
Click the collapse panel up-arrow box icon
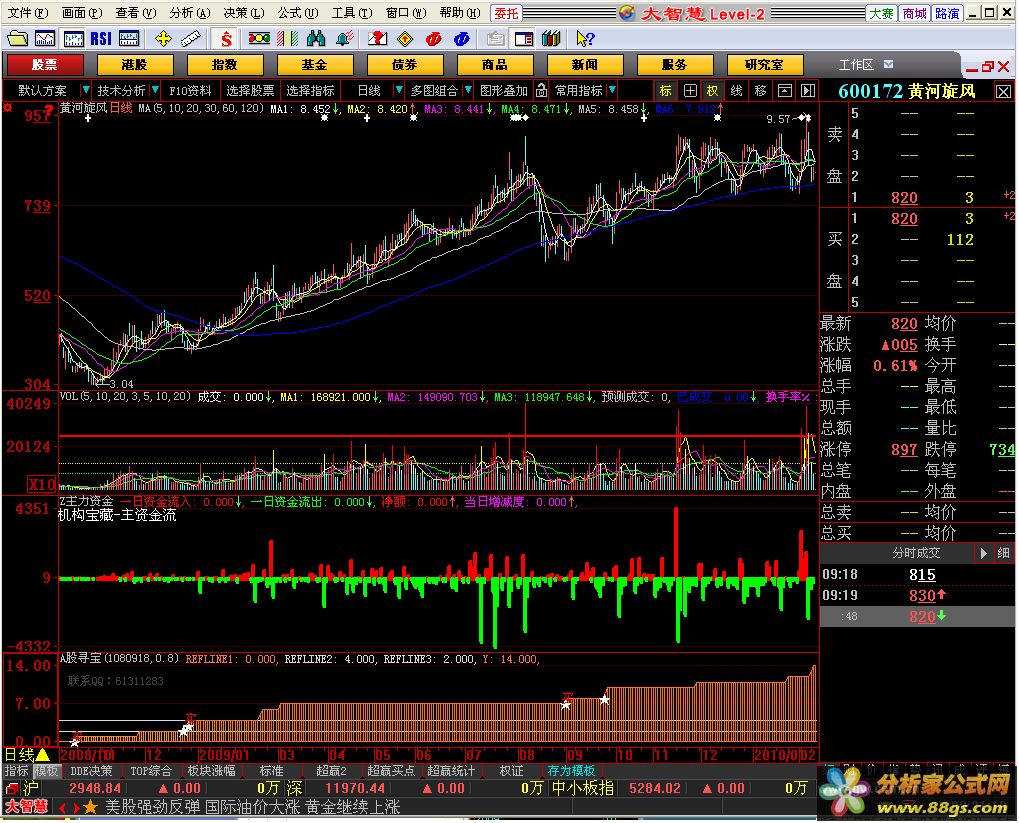(x=784, y=90)
